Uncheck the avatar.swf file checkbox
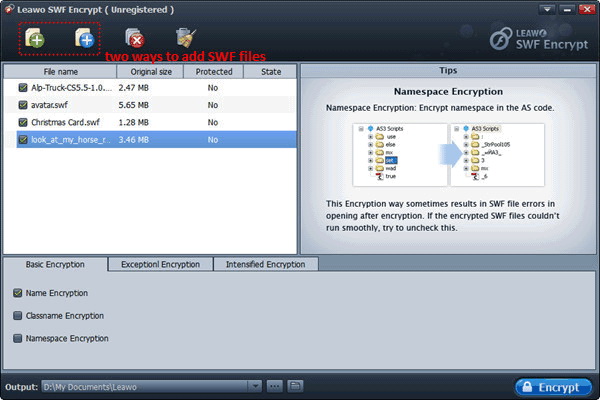Viewport: 600px width, 400px height. 23,105
